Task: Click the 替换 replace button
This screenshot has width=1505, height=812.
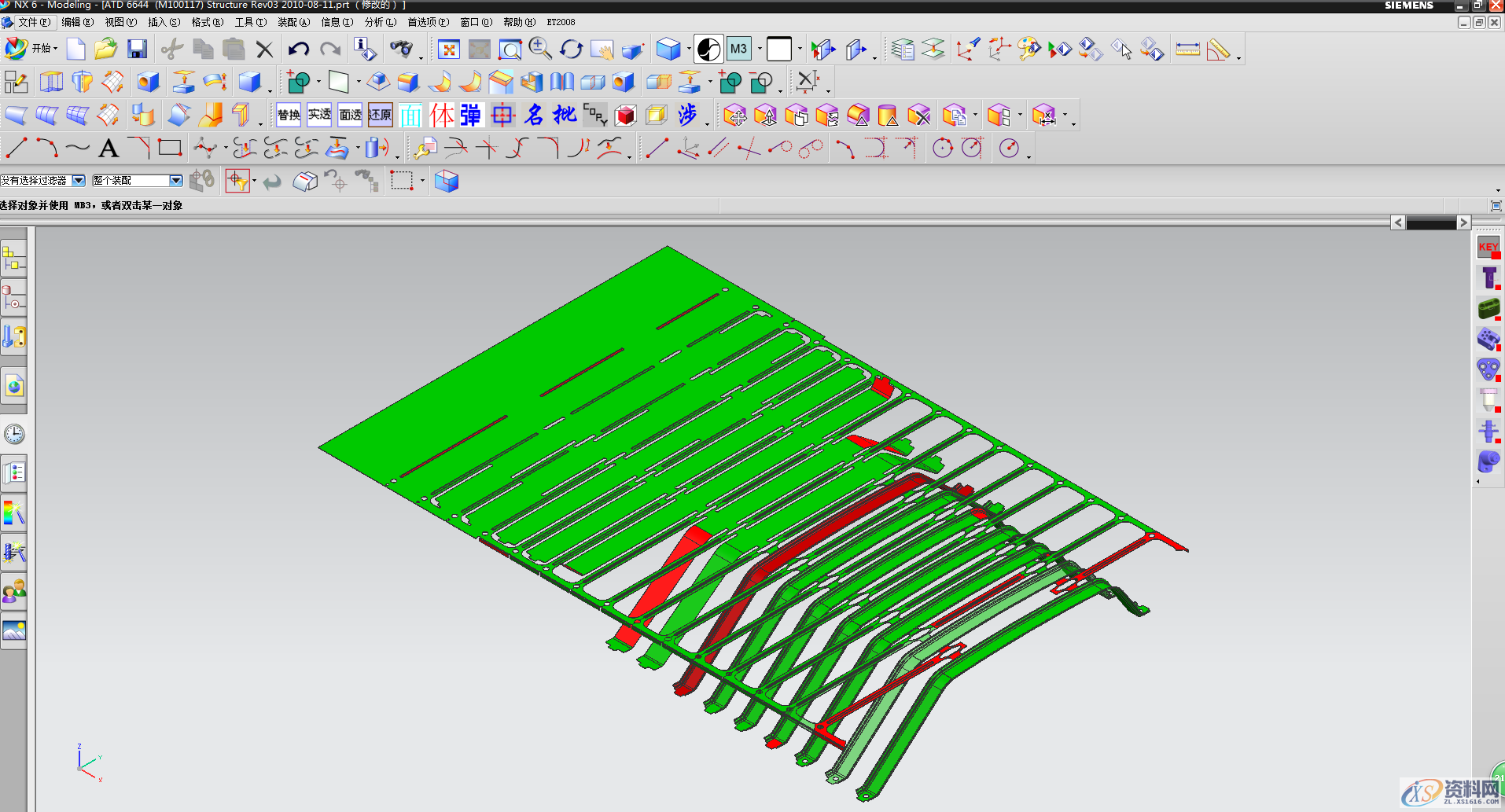Action: coord(289,115)
